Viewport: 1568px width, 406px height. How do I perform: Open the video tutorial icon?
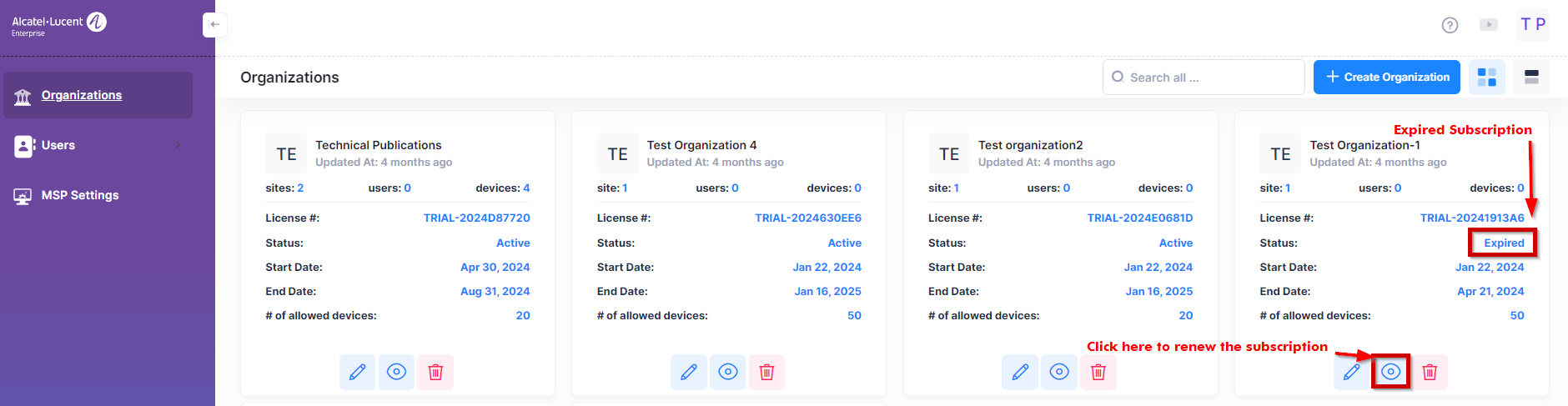(x=1489, y=25)
